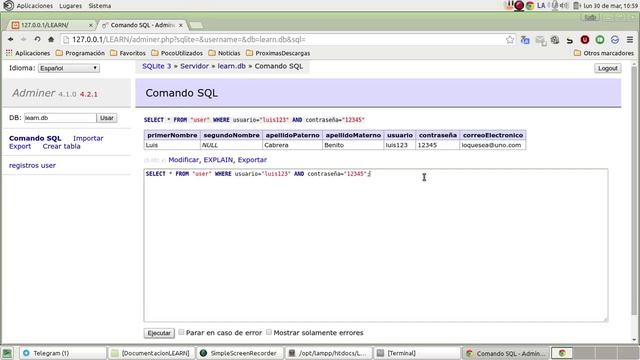Switch to the 127.0.0.1/LEARN/ tab
This screenshot has width=640, height=360.
pyautogui.click(x=51, y=25)
